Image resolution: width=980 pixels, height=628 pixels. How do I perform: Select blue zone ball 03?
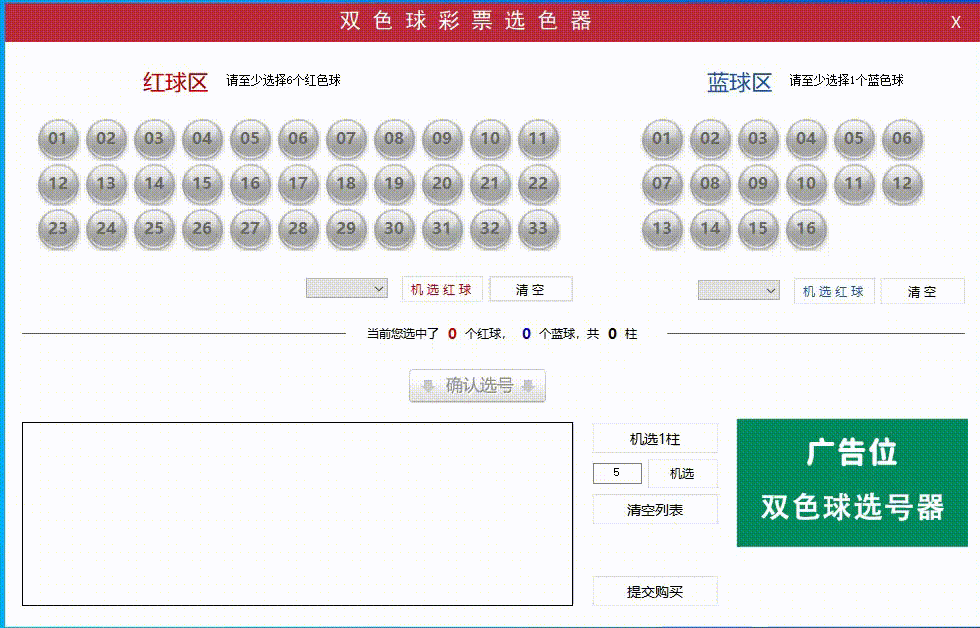click(758, 139)
